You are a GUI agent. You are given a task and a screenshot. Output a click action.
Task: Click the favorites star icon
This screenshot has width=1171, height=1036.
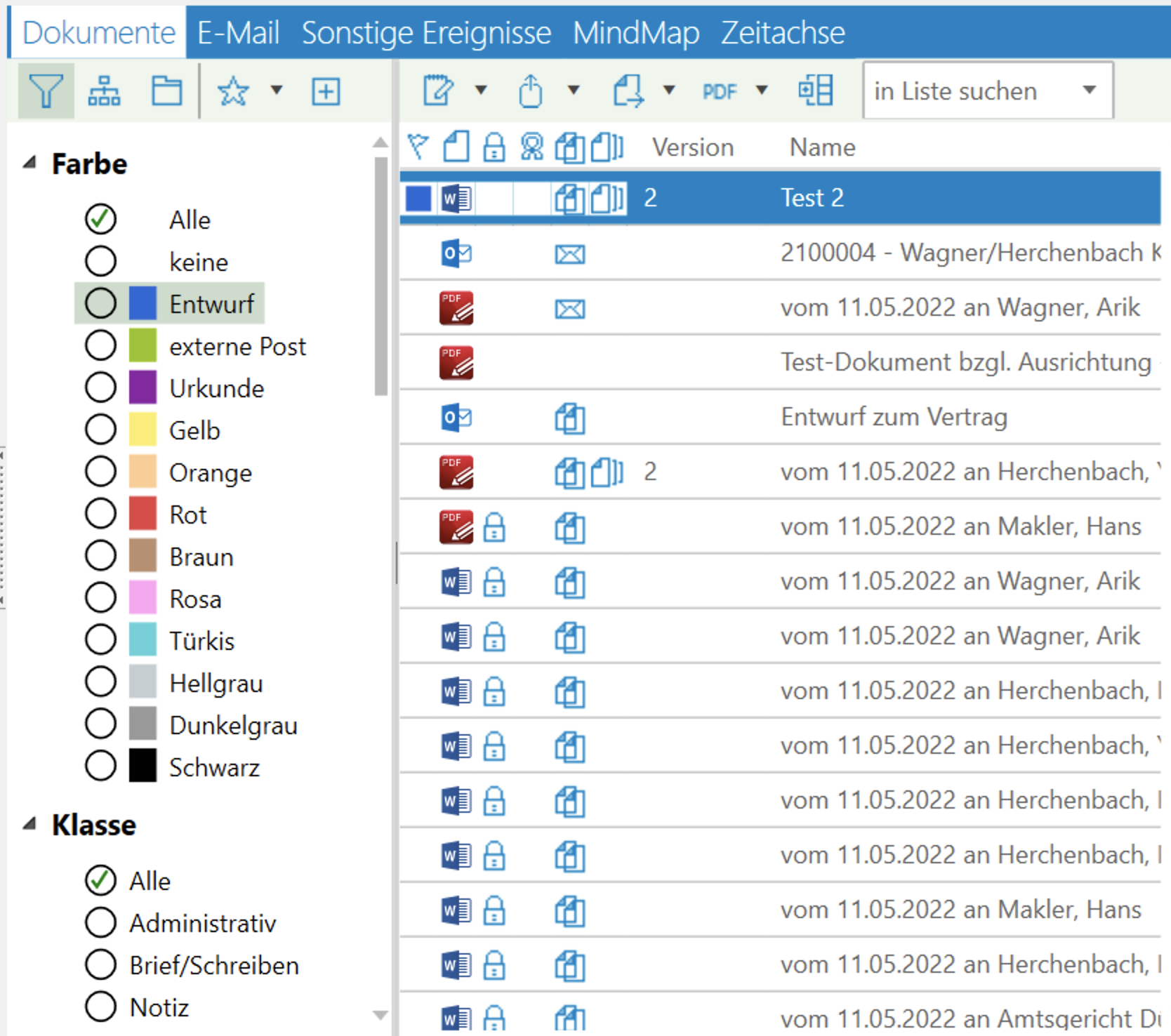point(233,91)
